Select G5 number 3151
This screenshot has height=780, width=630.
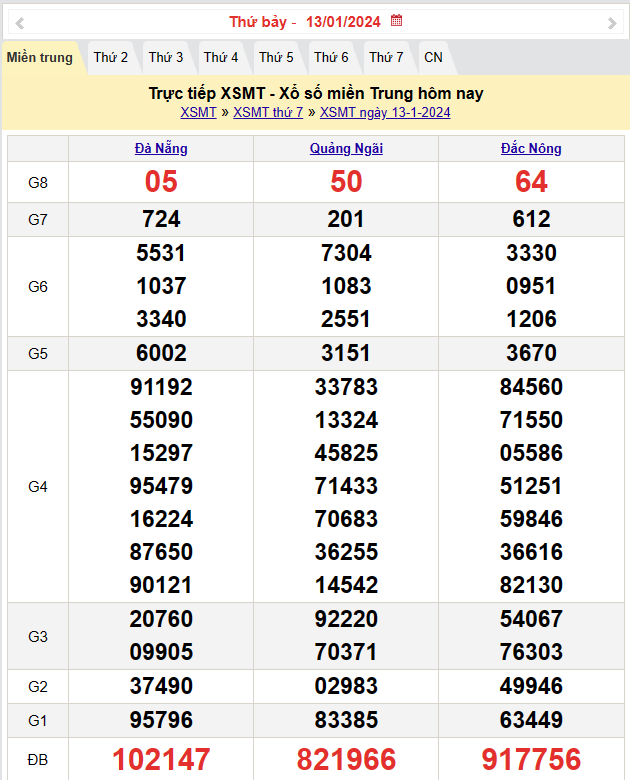tap(346, 353)
